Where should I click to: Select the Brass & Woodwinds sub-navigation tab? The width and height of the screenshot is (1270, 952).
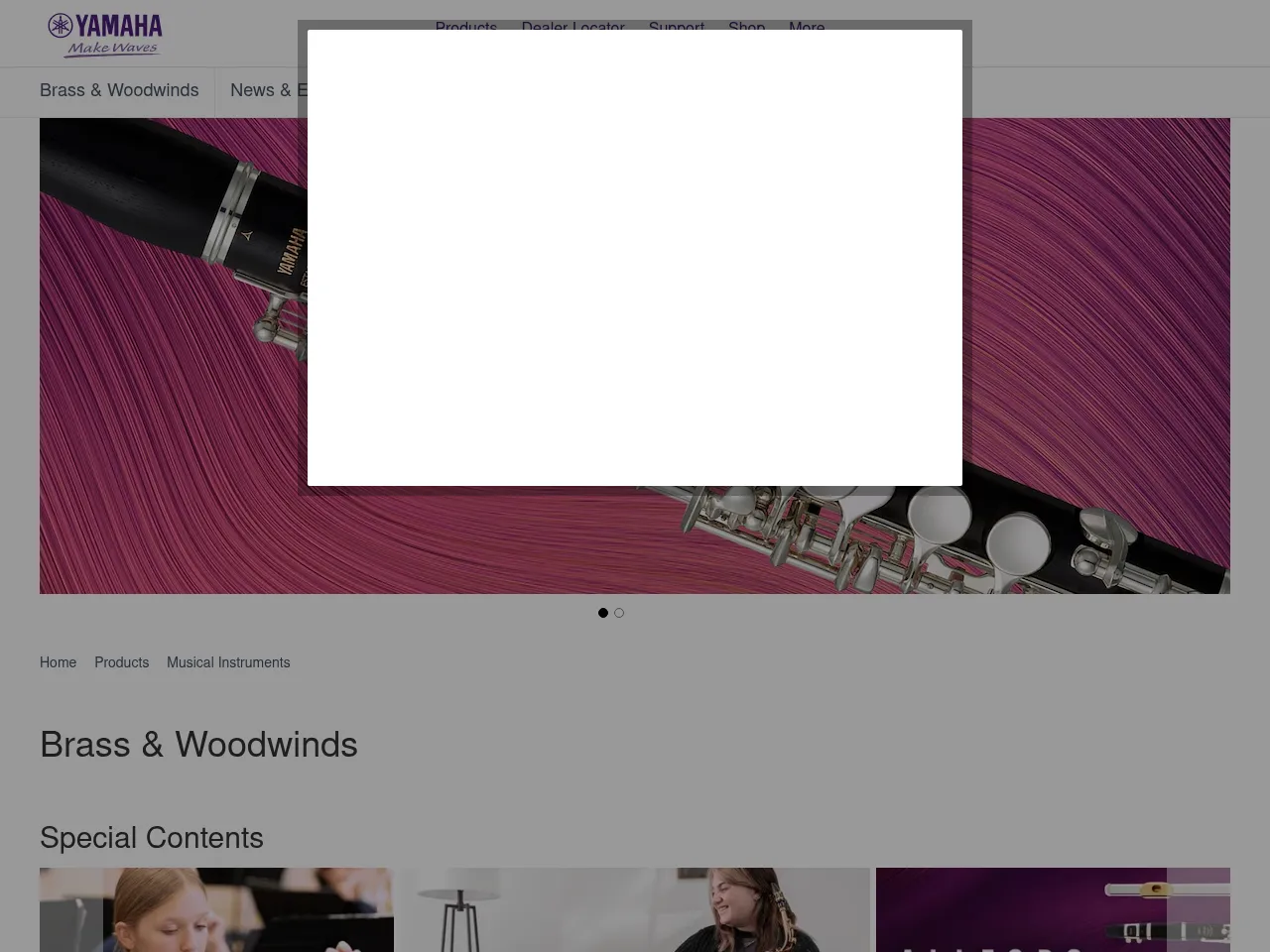(x=119, y=90)
